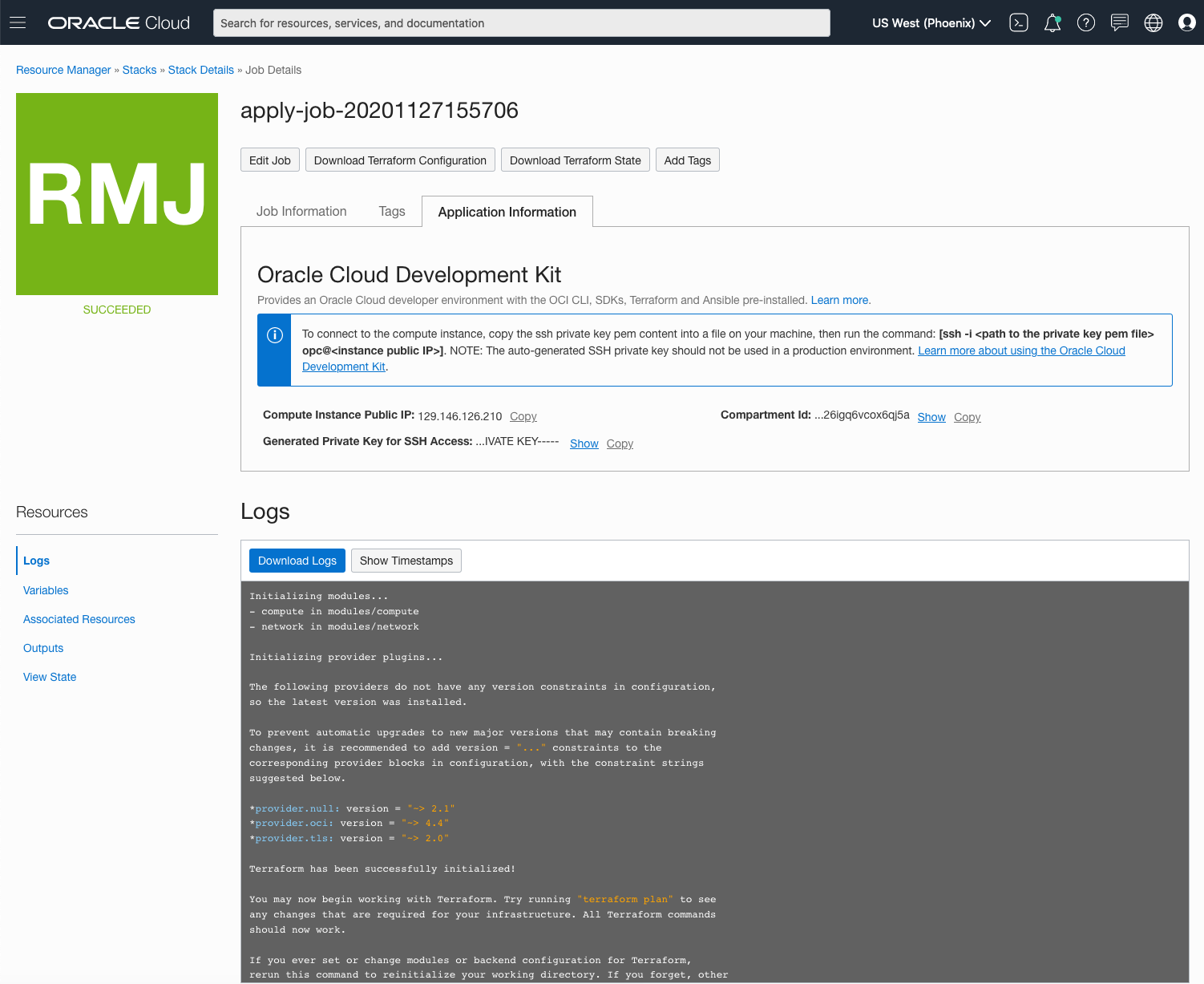Switch to the Job Information tab
This screenshot has height=984, width=1204.
coord(301,212)
